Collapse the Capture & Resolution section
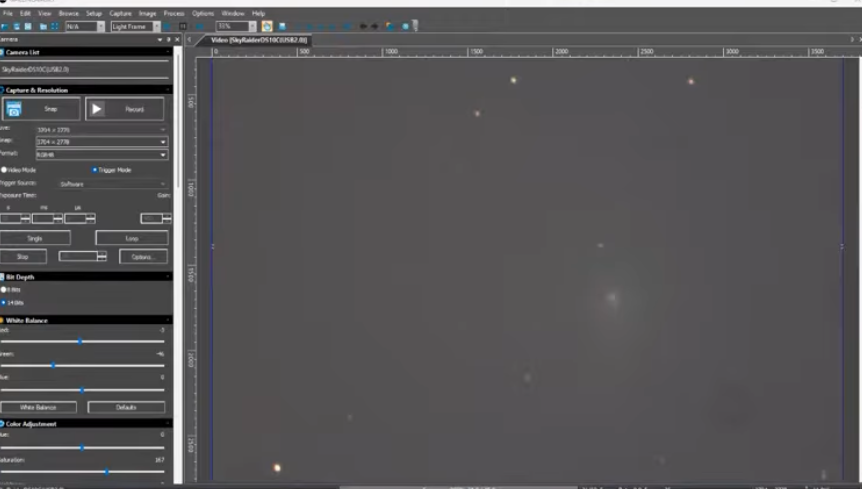Viewport: 862px width, 489px height. tap(168, 90)
